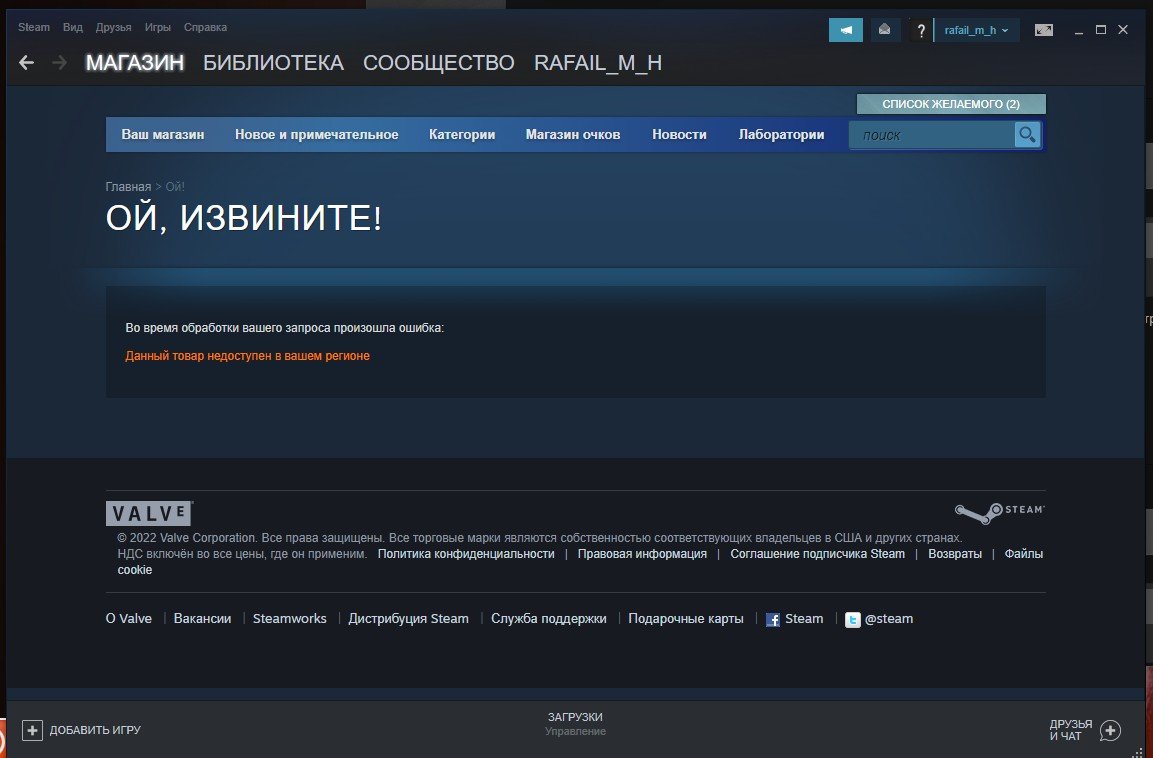The height and width of the screenshot is (758, 1153).
Task: Expand the Новое и примечательное menu
Action: pyautogui.click(x=316, y=135)
